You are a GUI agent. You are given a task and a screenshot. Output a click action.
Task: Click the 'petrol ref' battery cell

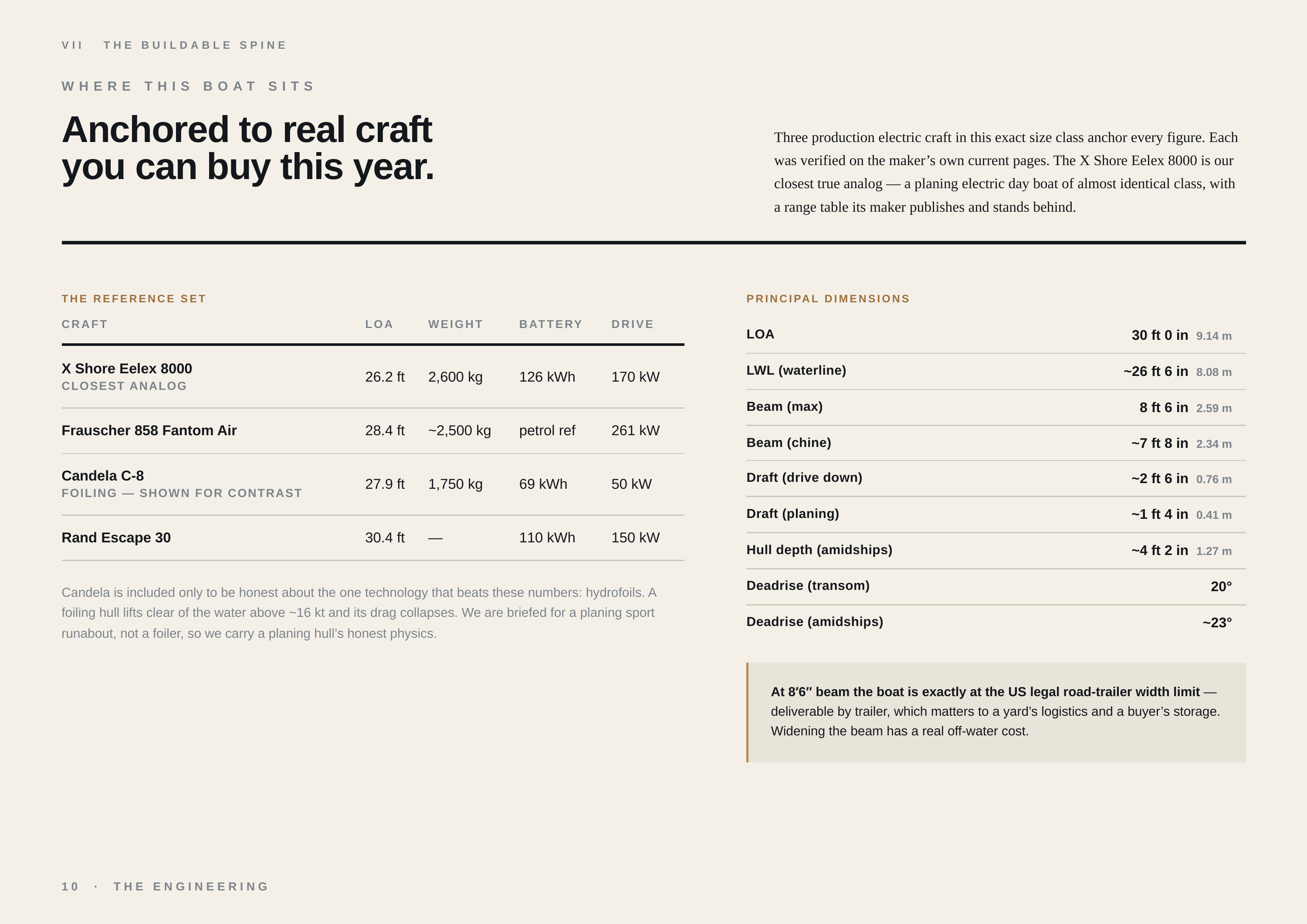[547, 430]
